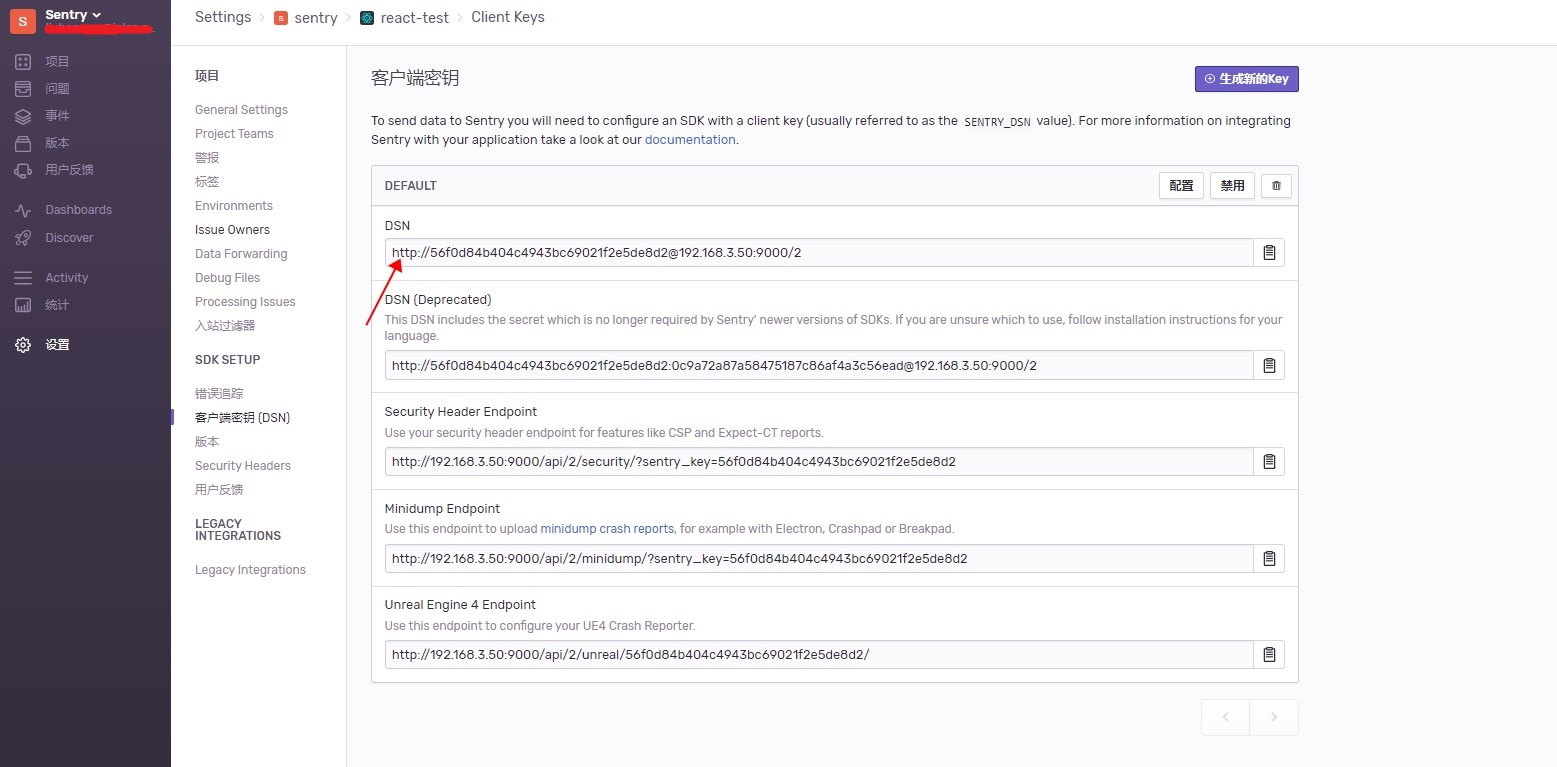Copy the DSN value with the clipboard icon
1557x767 pixels.
pos(1269,253)
